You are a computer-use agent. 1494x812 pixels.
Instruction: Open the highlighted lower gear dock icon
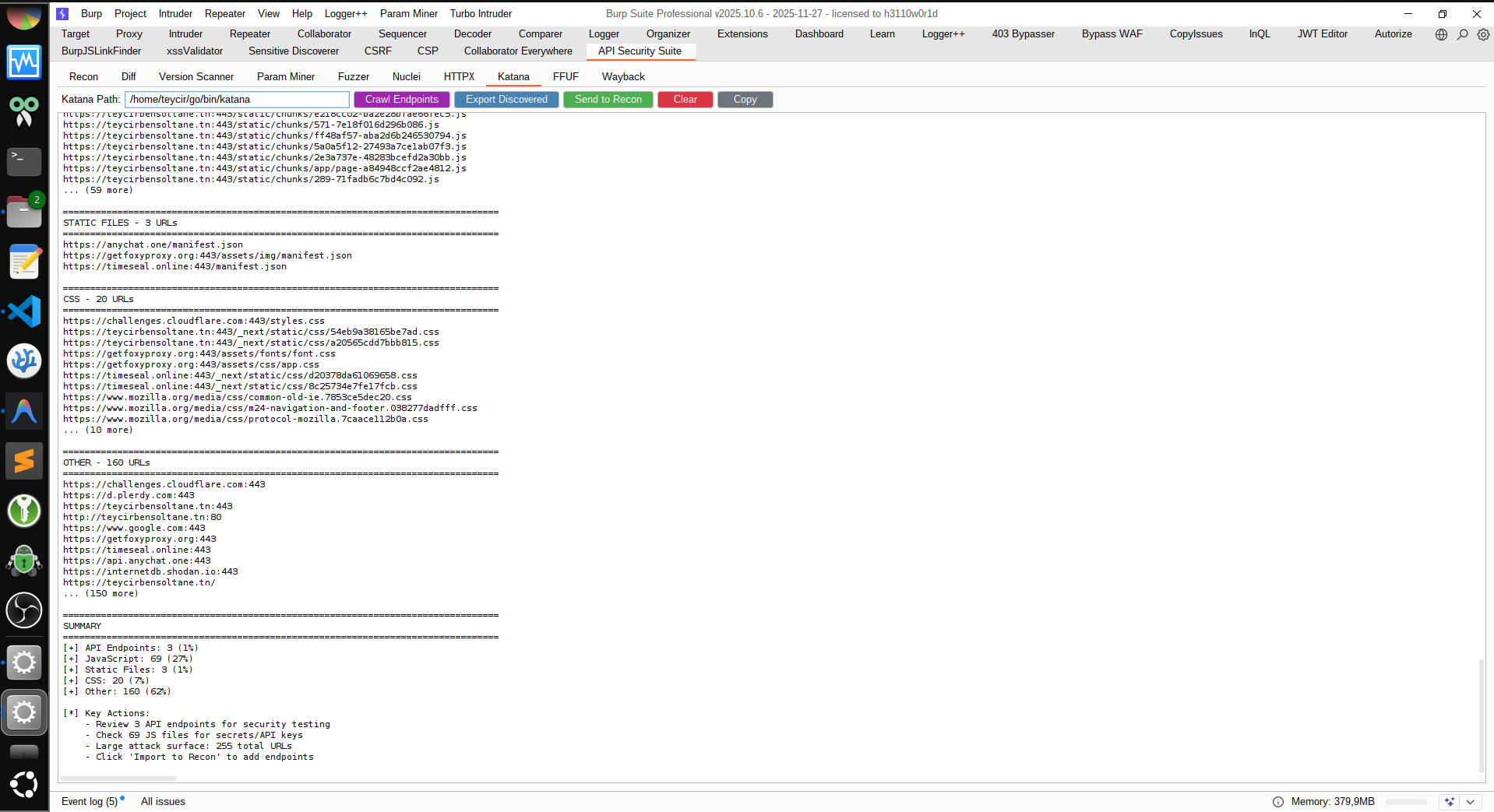24,712
